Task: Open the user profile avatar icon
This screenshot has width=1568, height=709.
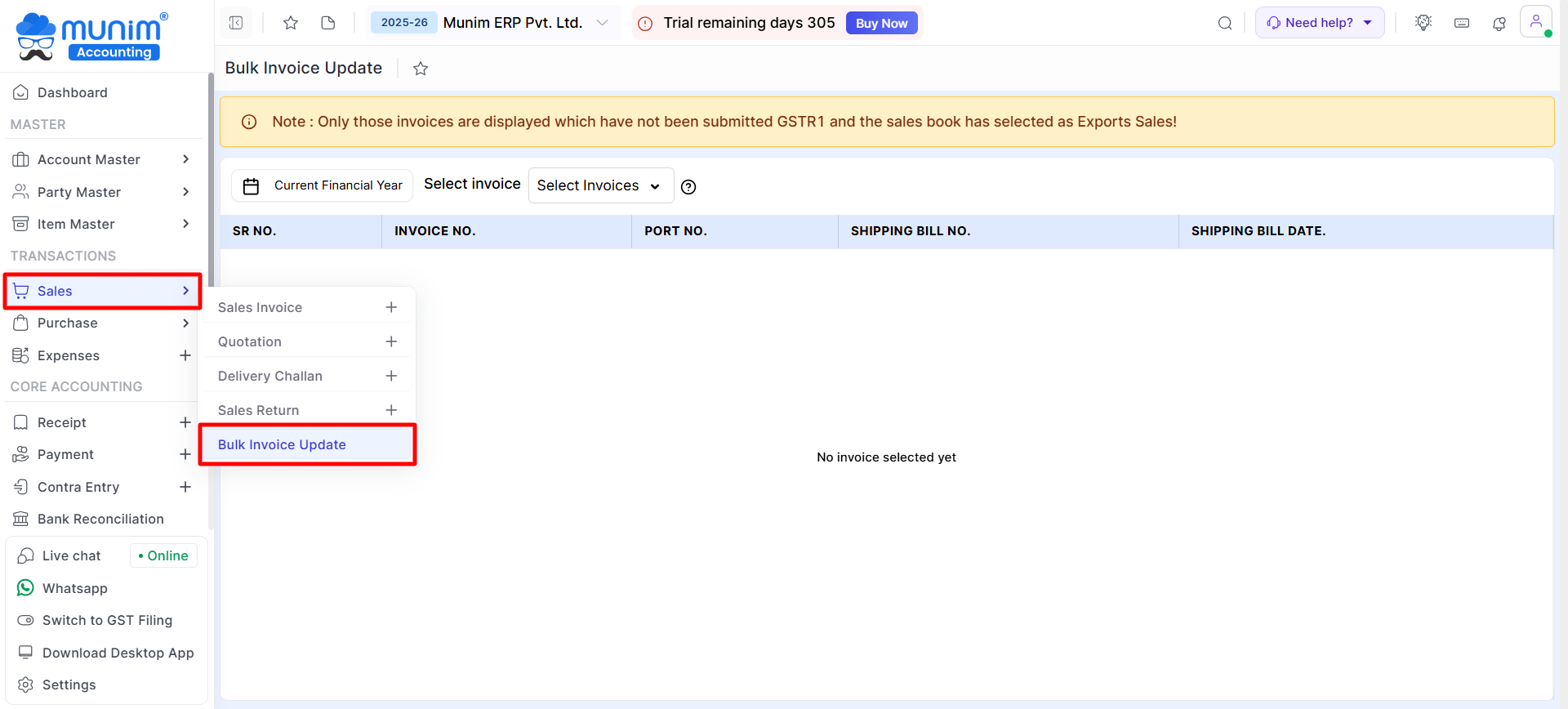Action: pyautogui.click(x=1535, y=22)
